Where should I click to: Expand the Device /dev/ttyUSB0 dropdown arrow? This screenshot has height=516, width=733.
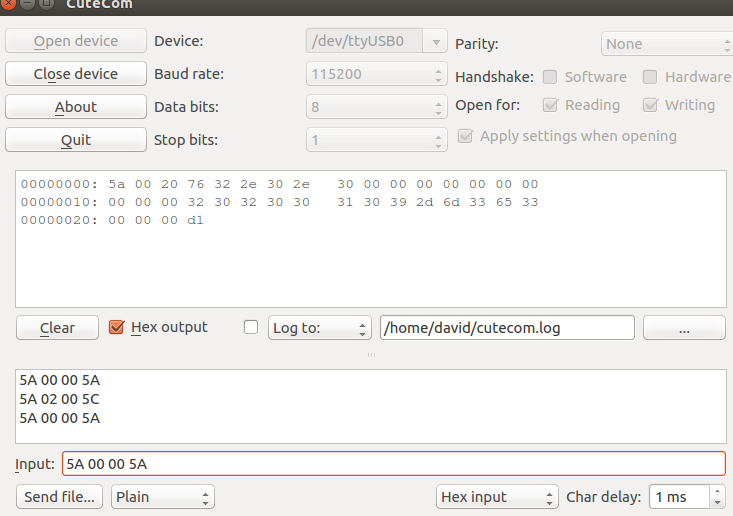[x=436, y=42]
